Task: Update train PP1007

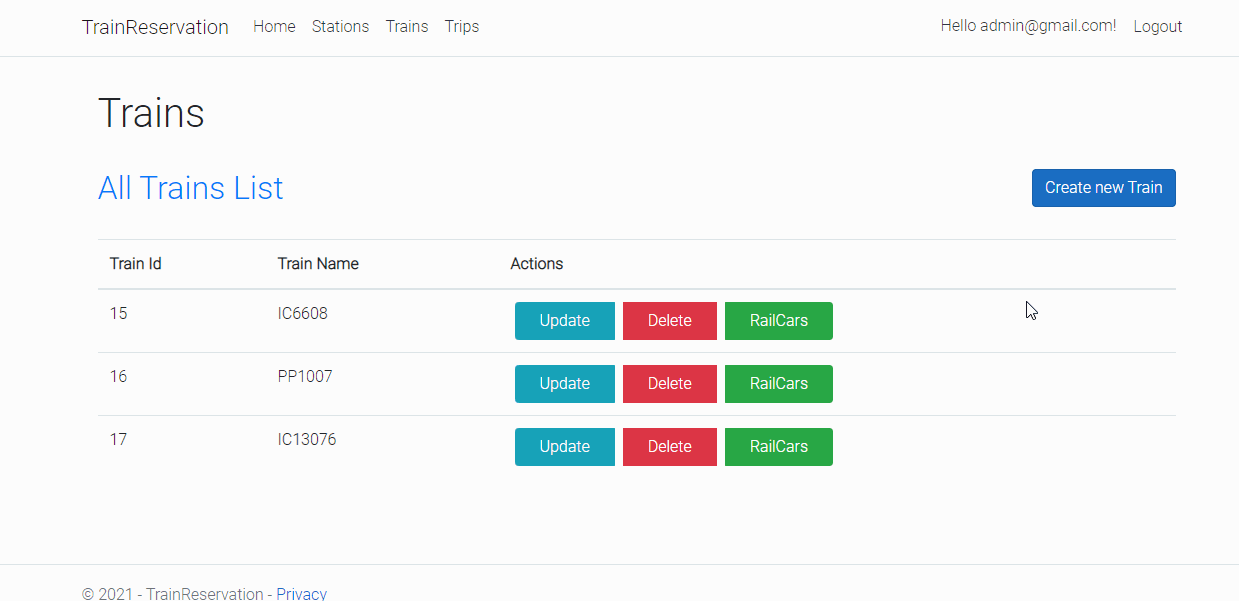Action: tap(564, 383)
